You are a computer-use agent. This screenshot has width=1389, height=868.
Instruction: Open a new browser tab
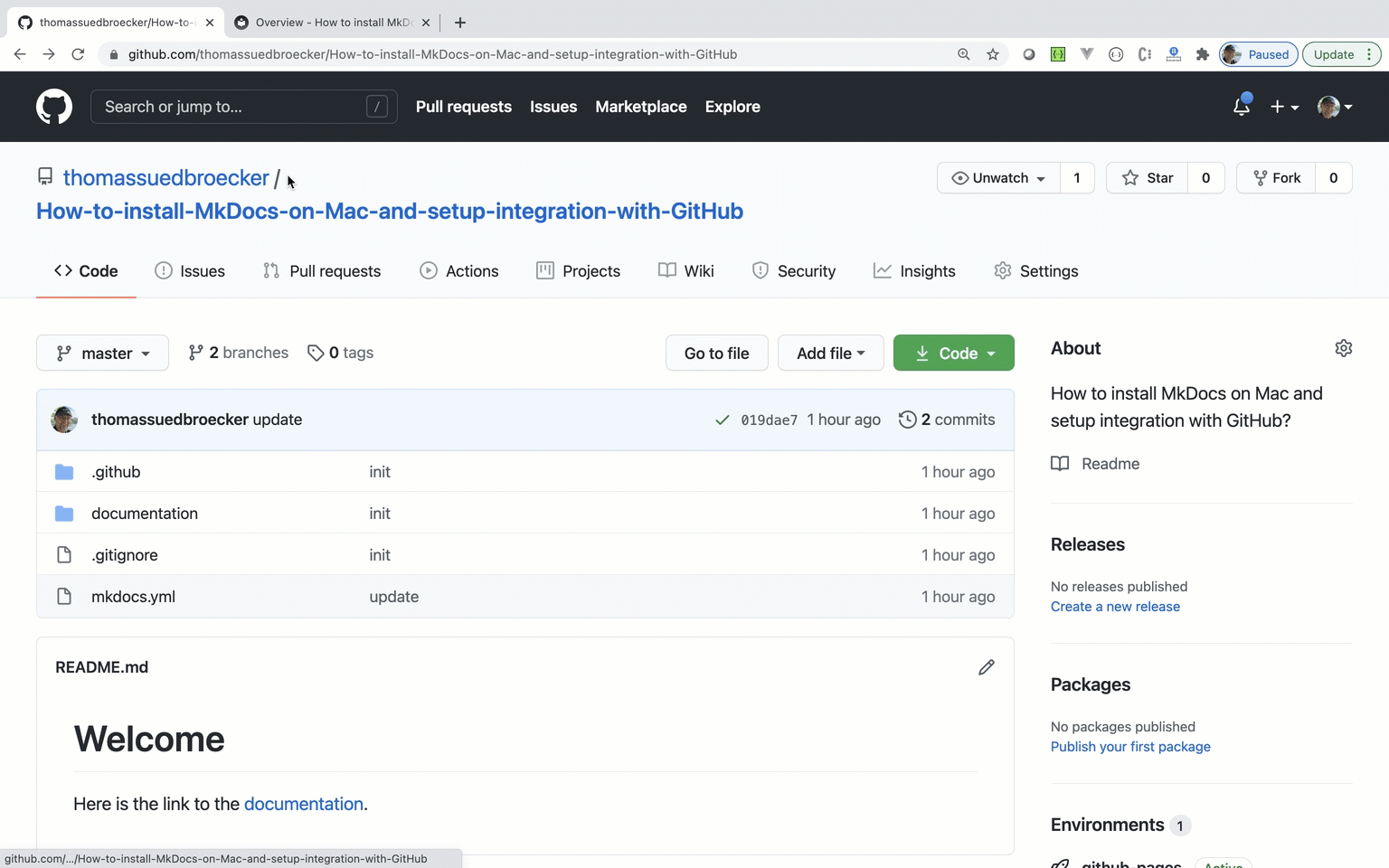tap(460, 23)
